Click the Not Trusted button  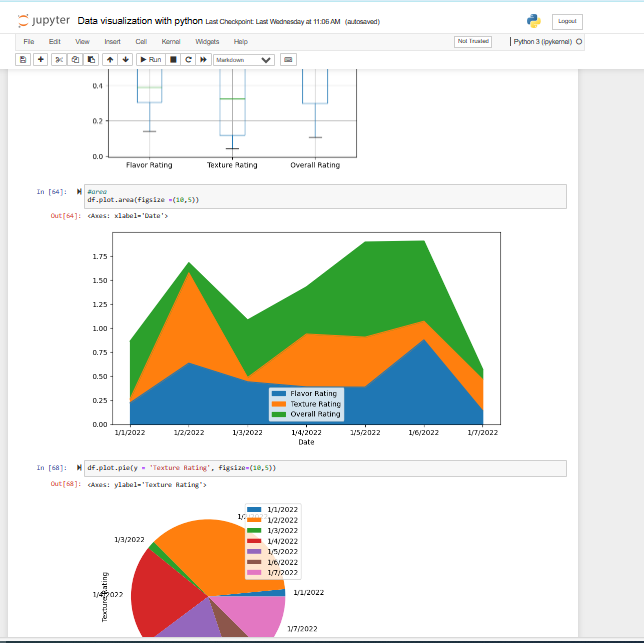pyautogui.click(x=473, y=41)
